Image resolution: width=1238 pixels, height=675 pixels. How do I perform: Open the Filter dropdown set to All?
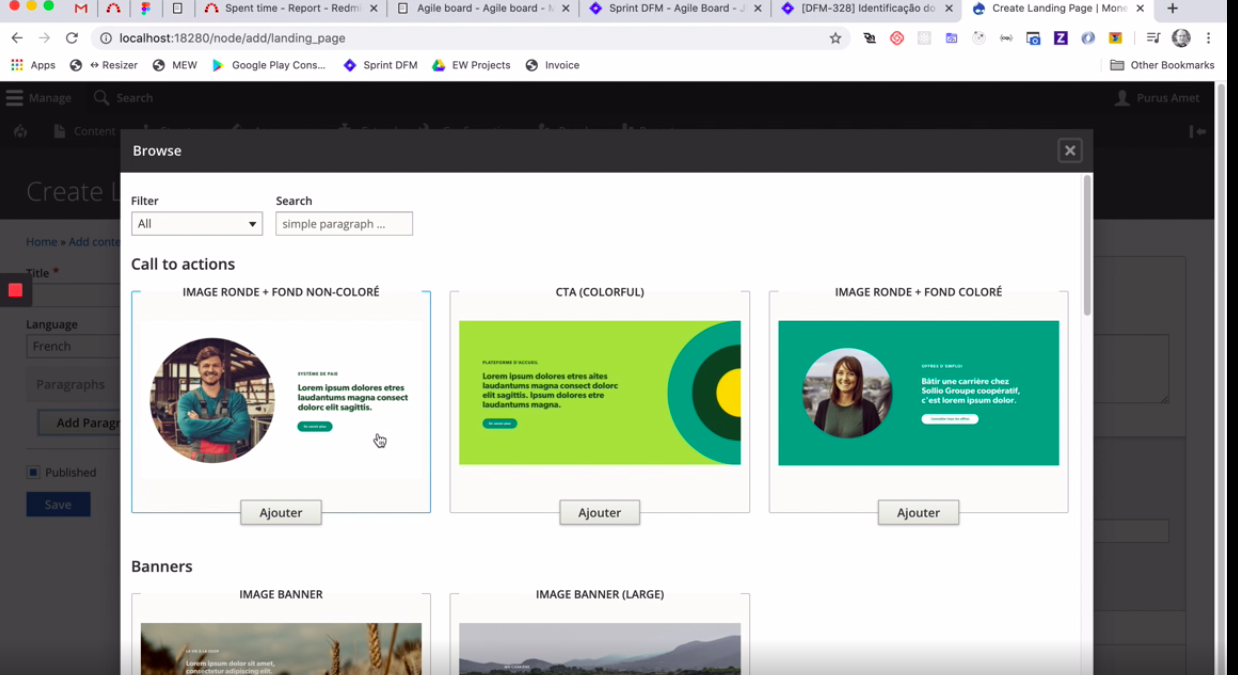point(197,224)
